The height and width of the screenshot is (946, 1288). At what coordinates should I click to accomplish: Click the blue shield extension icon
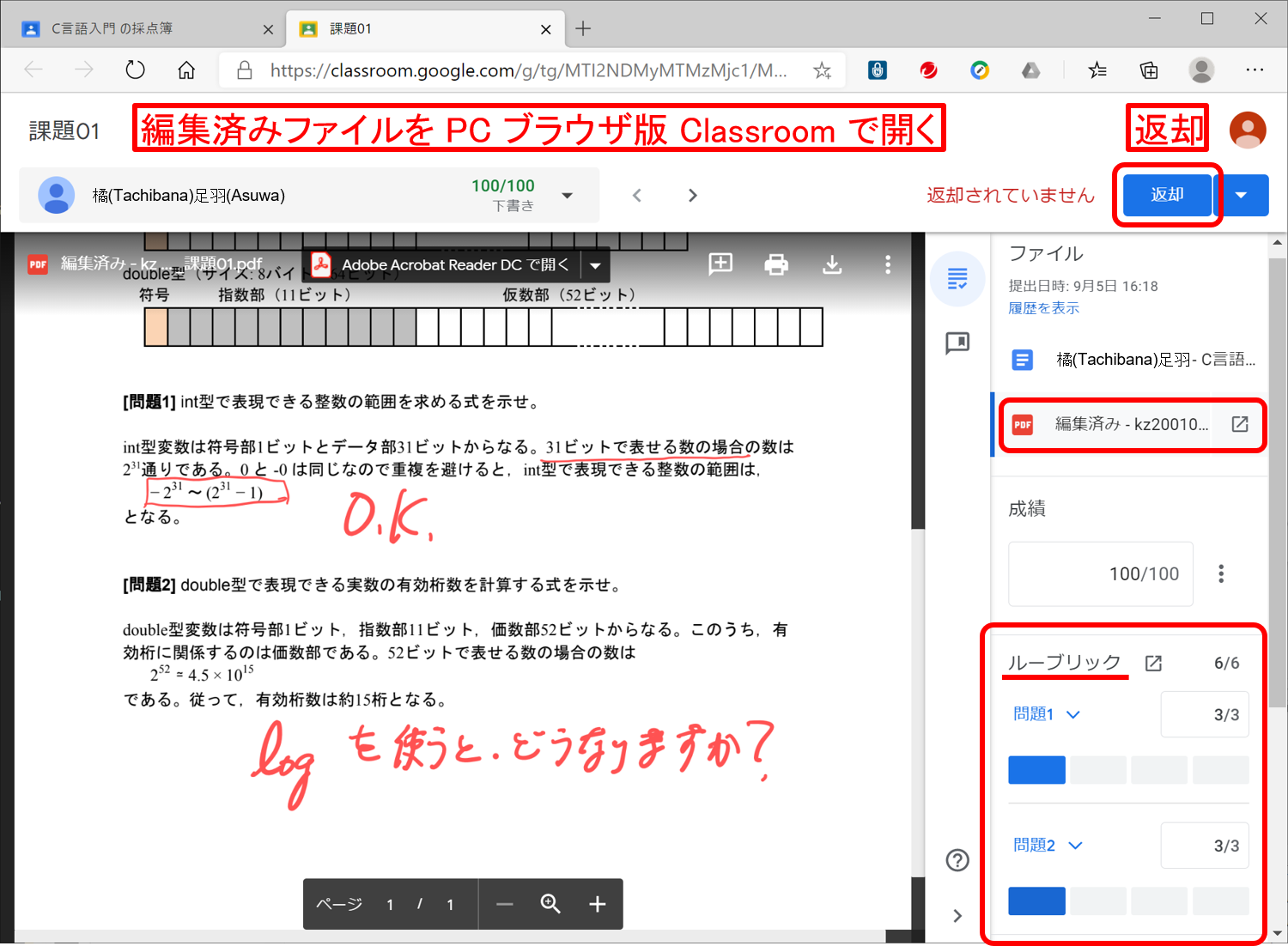point(877,70)
